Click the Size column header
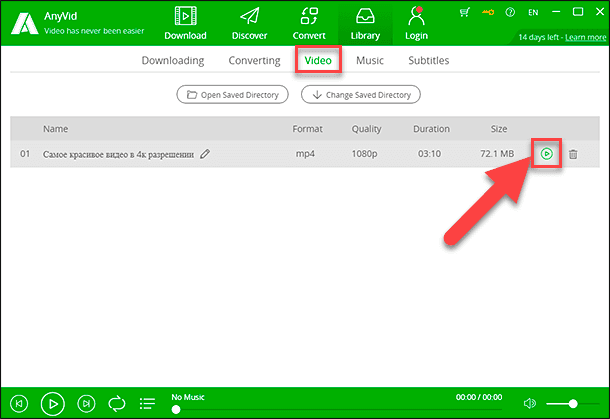 tap(499, 129)
